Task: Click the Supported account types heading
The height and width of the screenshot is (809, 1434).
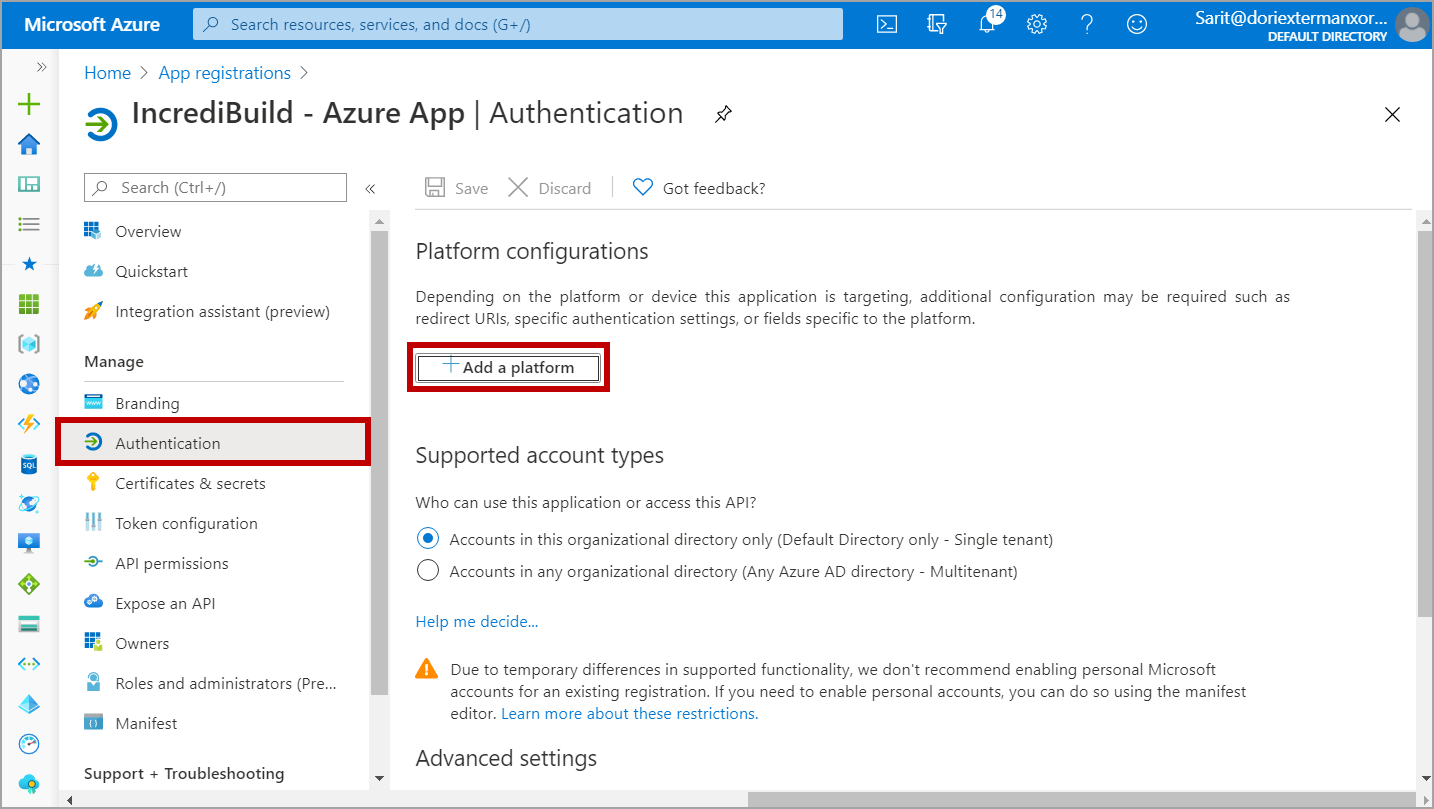Action: [540, 455]
